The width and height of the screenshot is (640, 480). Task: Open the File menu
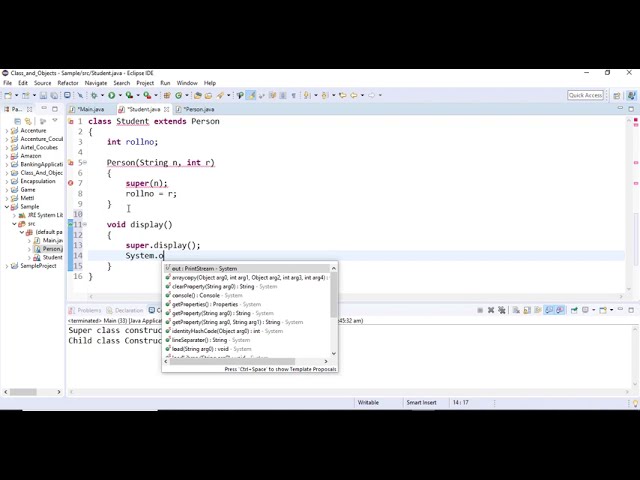pos(7,83)
